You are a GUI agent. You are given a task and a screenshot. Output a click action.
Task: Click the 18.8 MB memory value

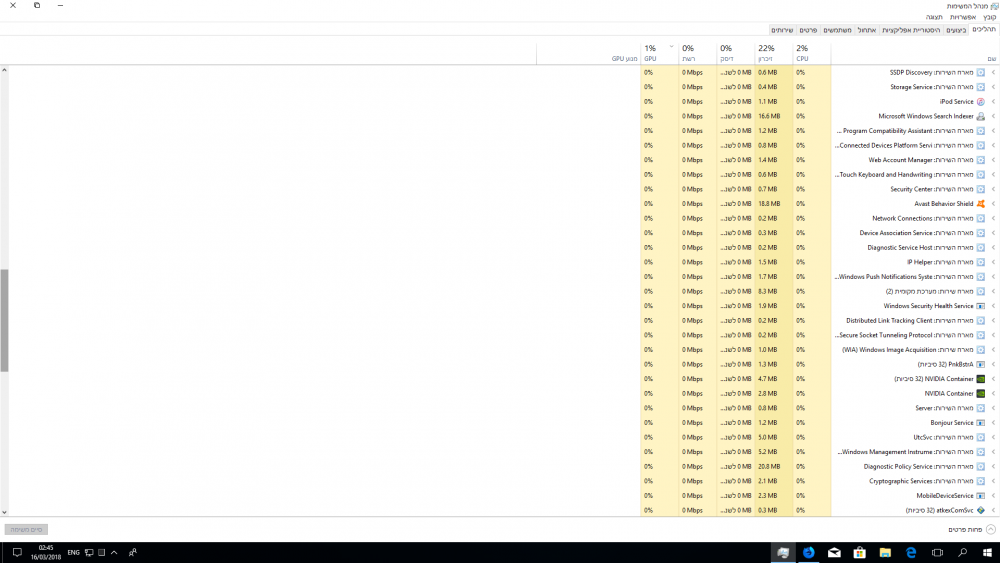click(x=768, y=204)
